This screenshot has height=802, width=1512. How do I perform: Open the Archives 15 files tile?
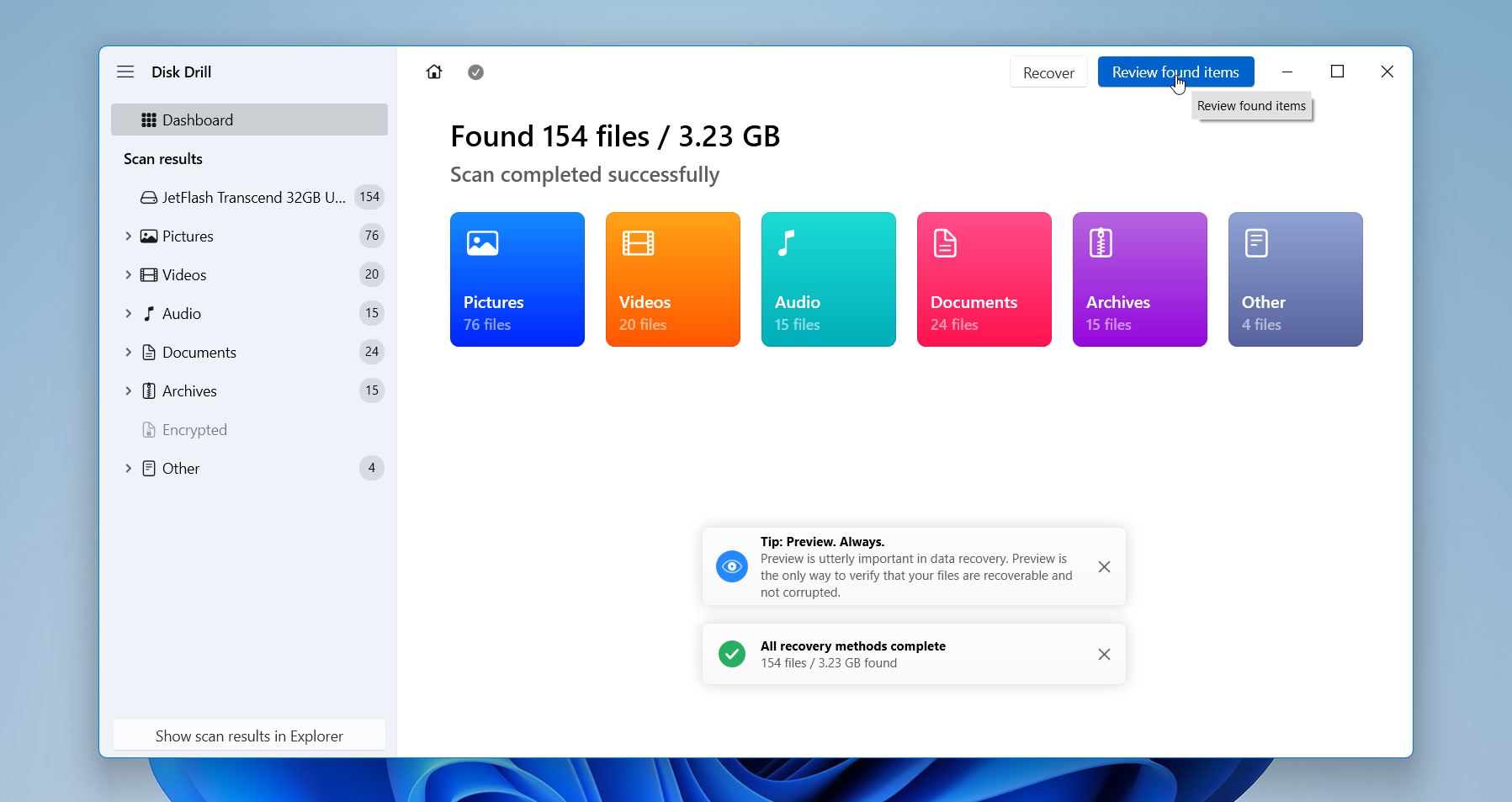coord(1140,279)
